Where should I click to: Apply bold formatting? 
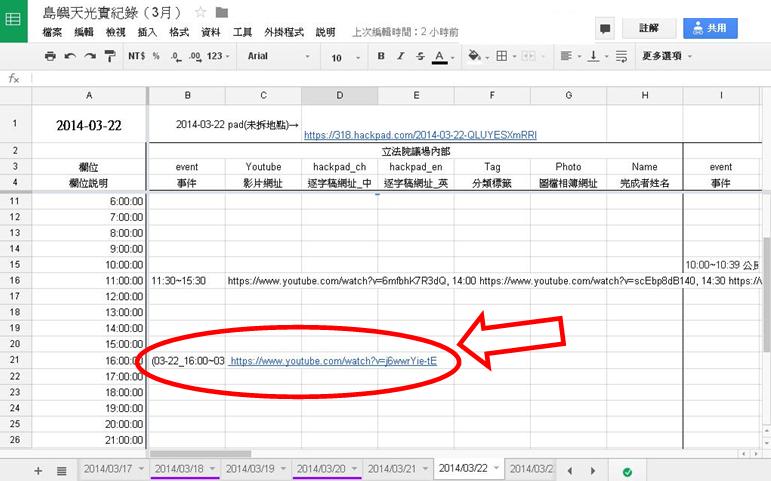(381, 57)
